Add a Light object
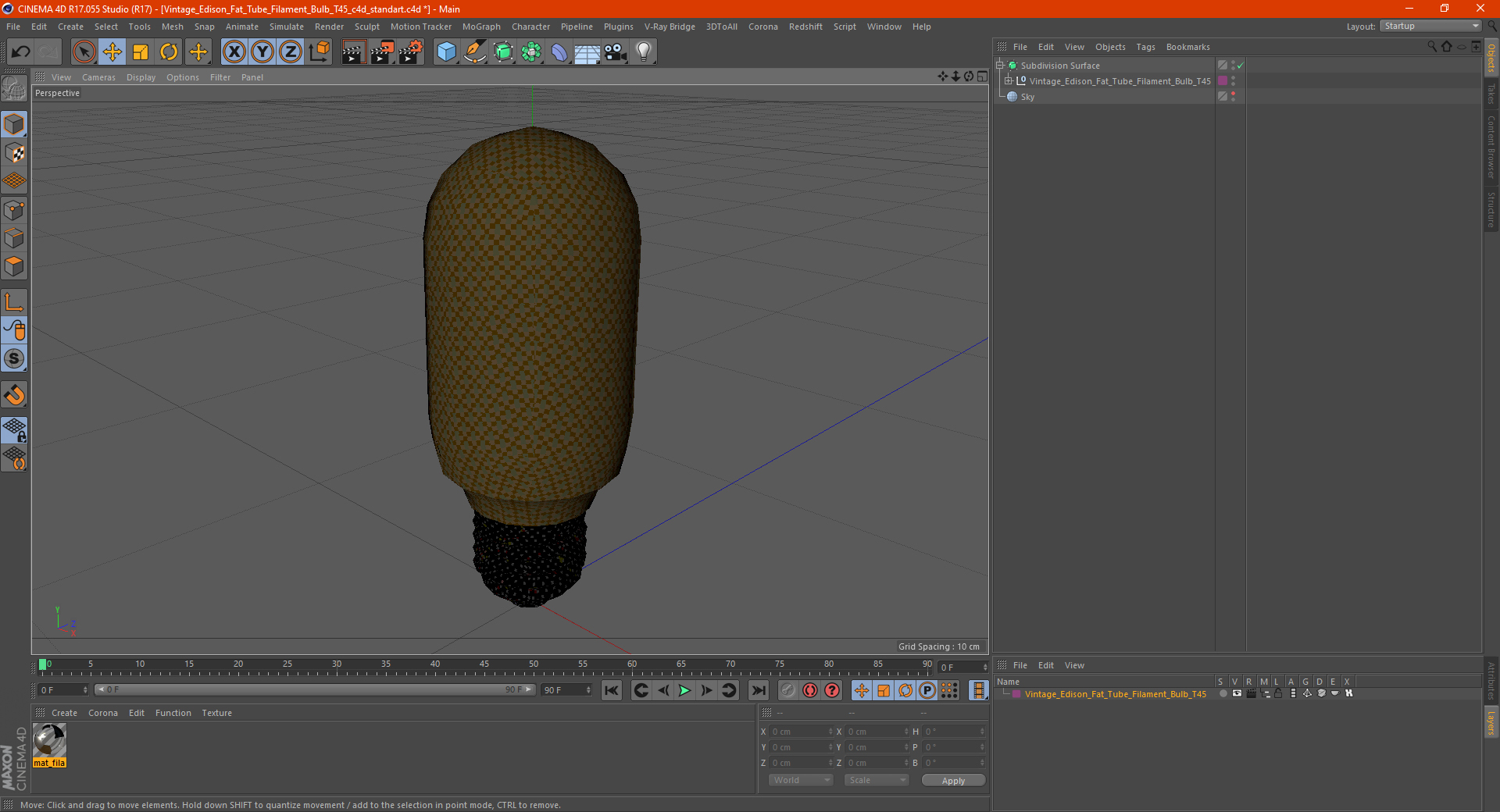 [644, 52]
